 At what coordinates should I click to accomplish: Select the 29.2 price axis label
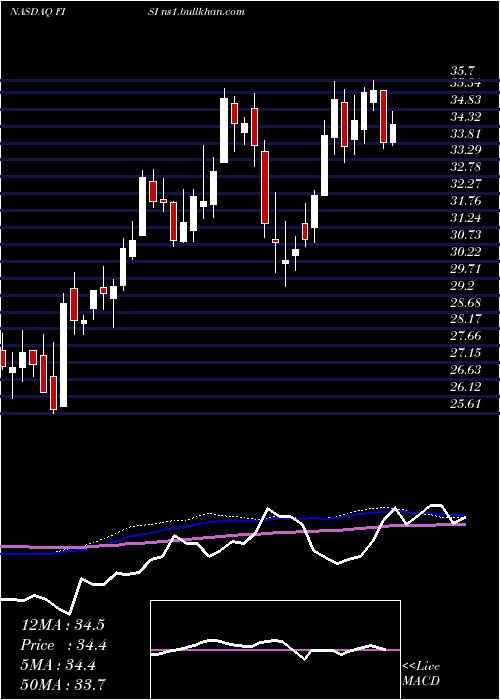463,286
